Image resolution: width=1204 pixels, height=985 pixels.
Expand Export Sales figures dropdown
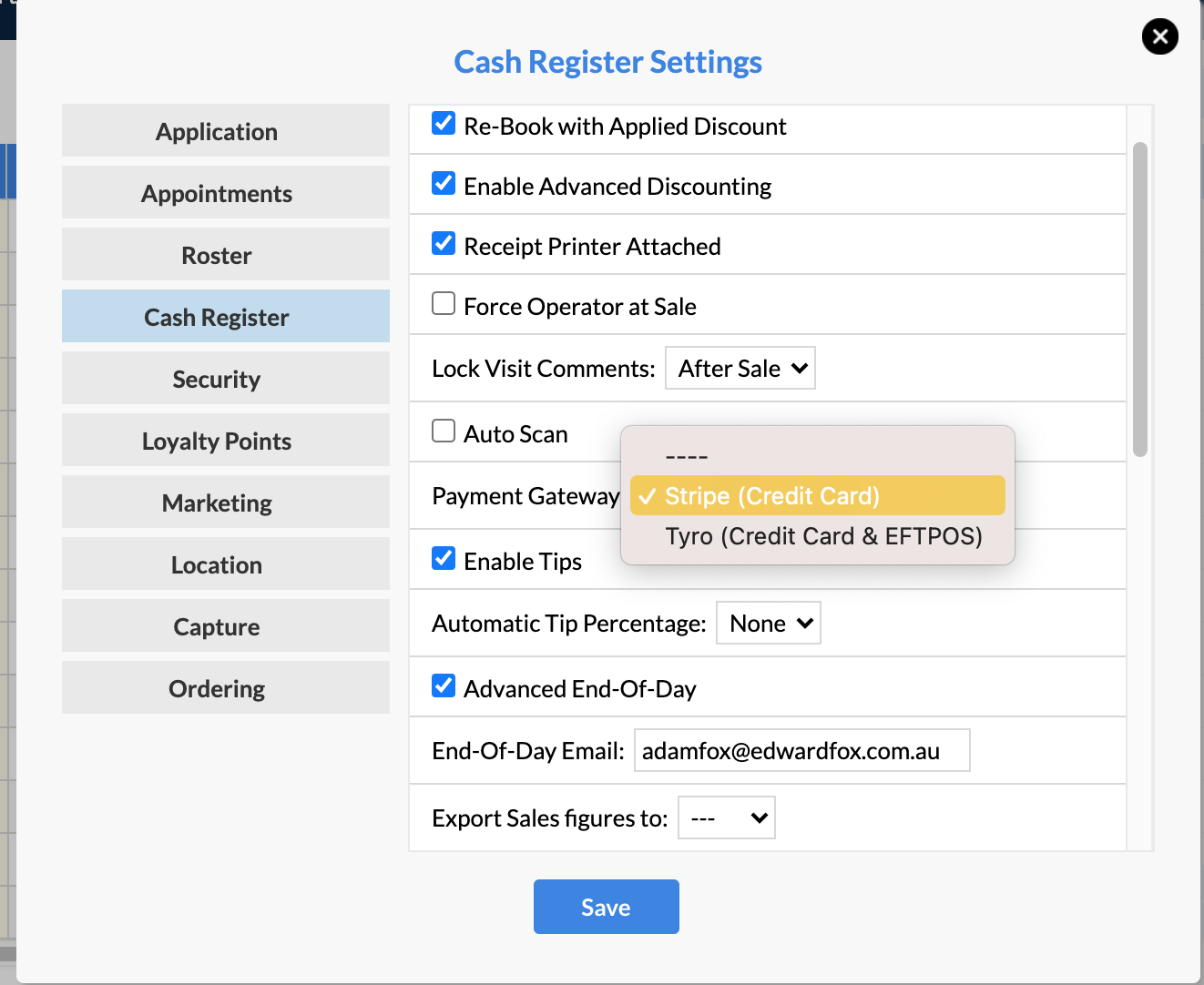coord(727,817)
